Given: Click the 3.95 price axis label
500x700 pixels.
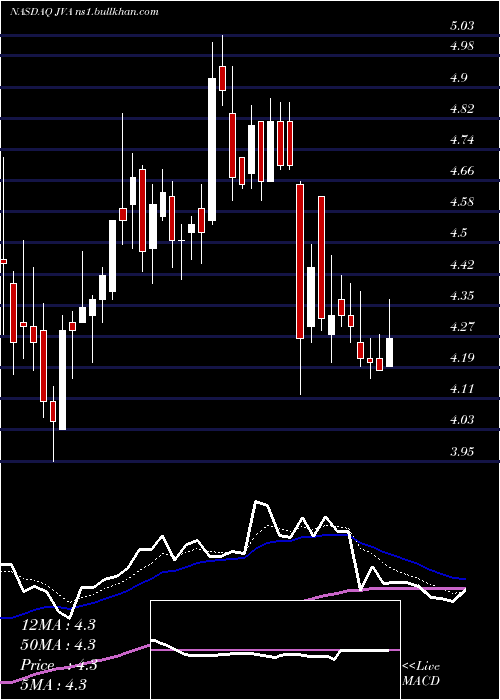Looking at the screenshot, I should (462, 451).
